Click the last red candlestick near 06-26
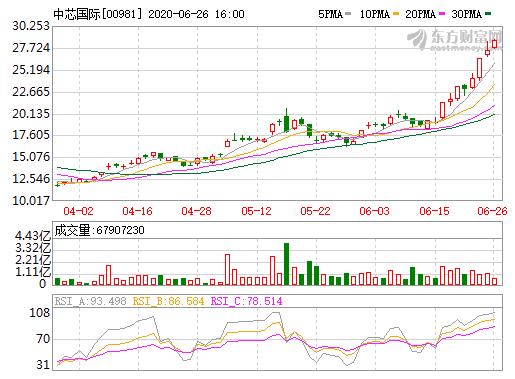Viewport: 515px width, 379px height. point(494,44)
